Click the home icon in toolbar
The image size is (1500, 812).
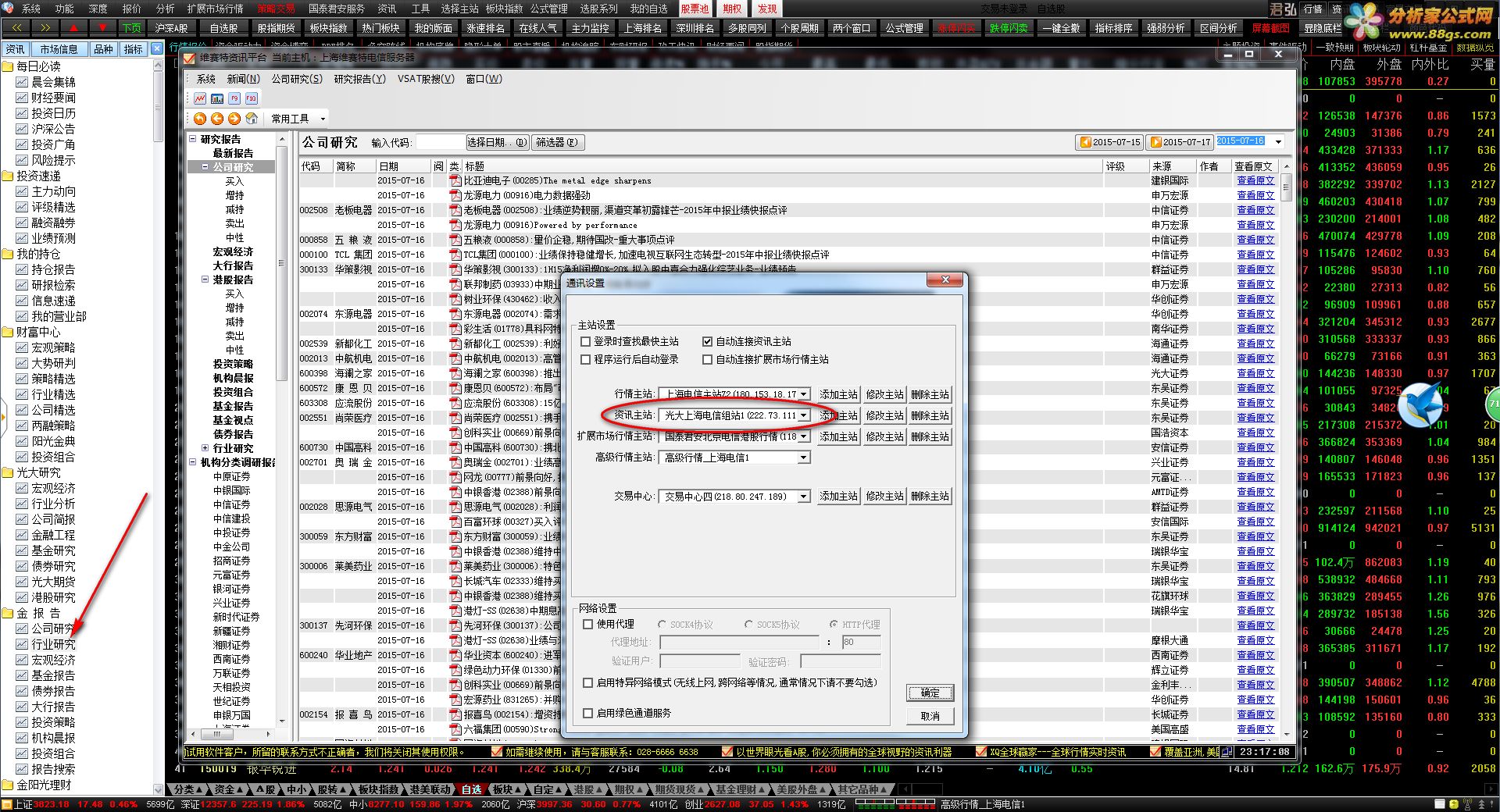point(252,119)
